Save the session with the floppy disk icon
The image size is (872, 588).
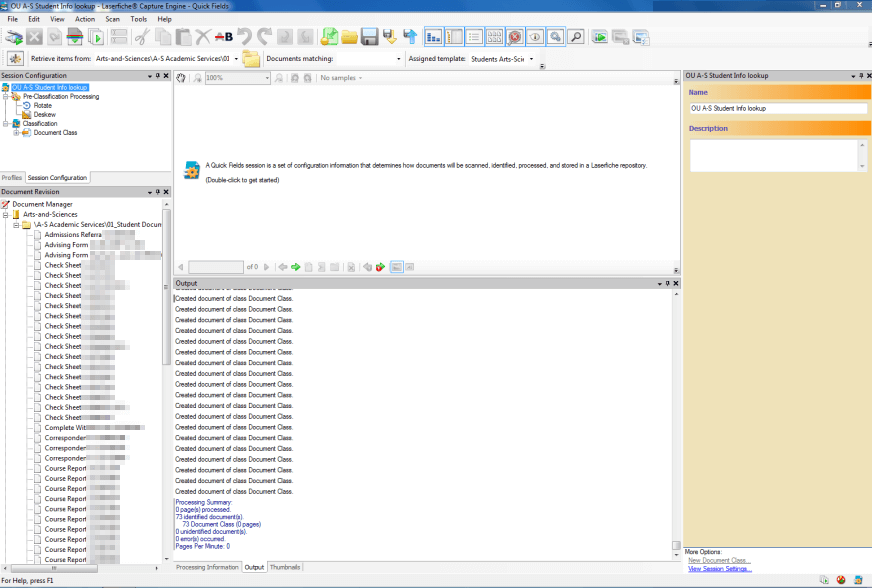tap(369, 37)
